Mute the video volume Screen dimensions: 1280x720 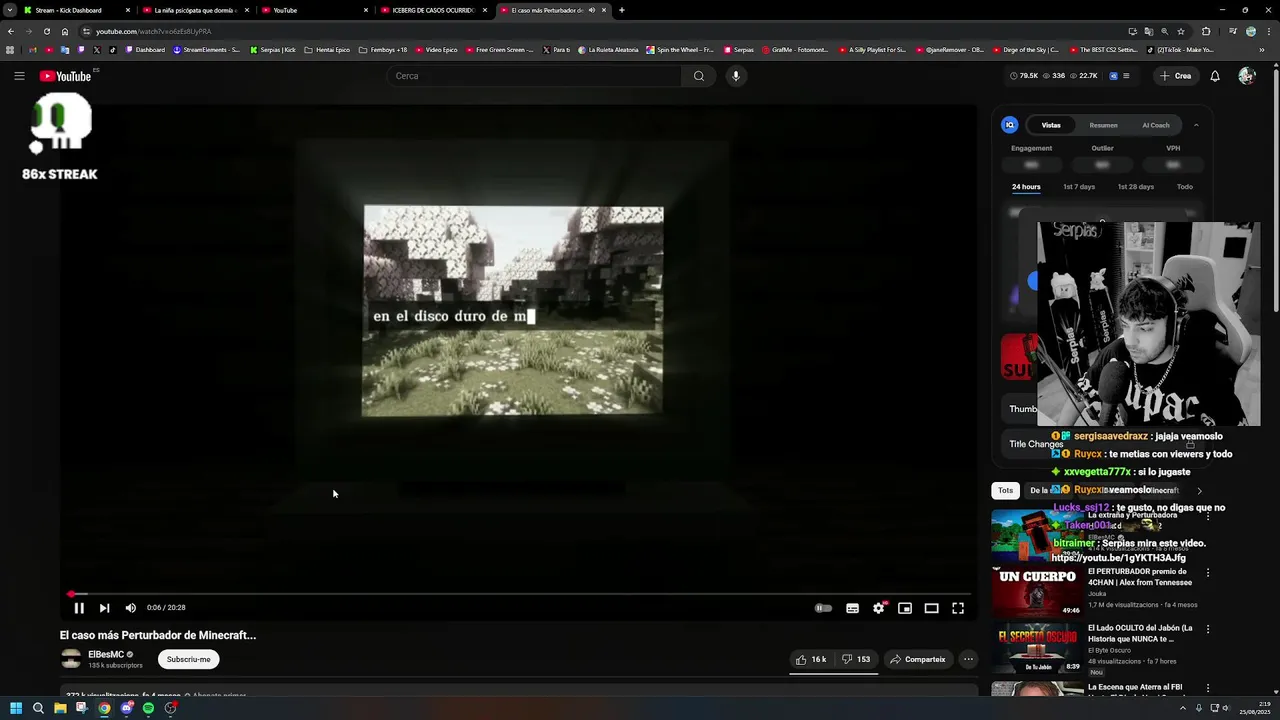(130, 608)
